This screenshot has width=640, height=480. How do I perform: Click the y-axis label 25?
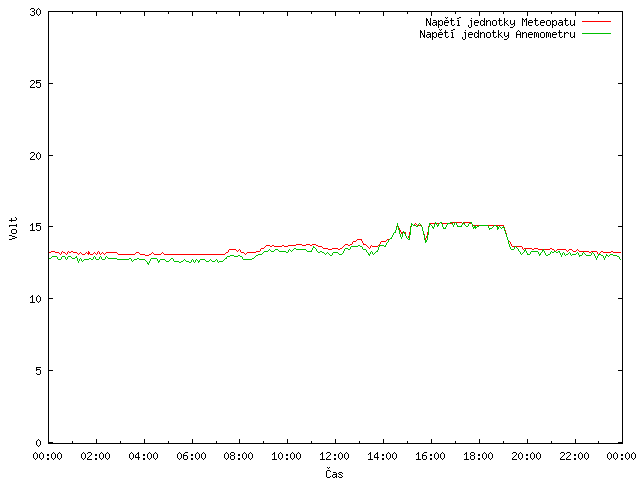(36, 84)
